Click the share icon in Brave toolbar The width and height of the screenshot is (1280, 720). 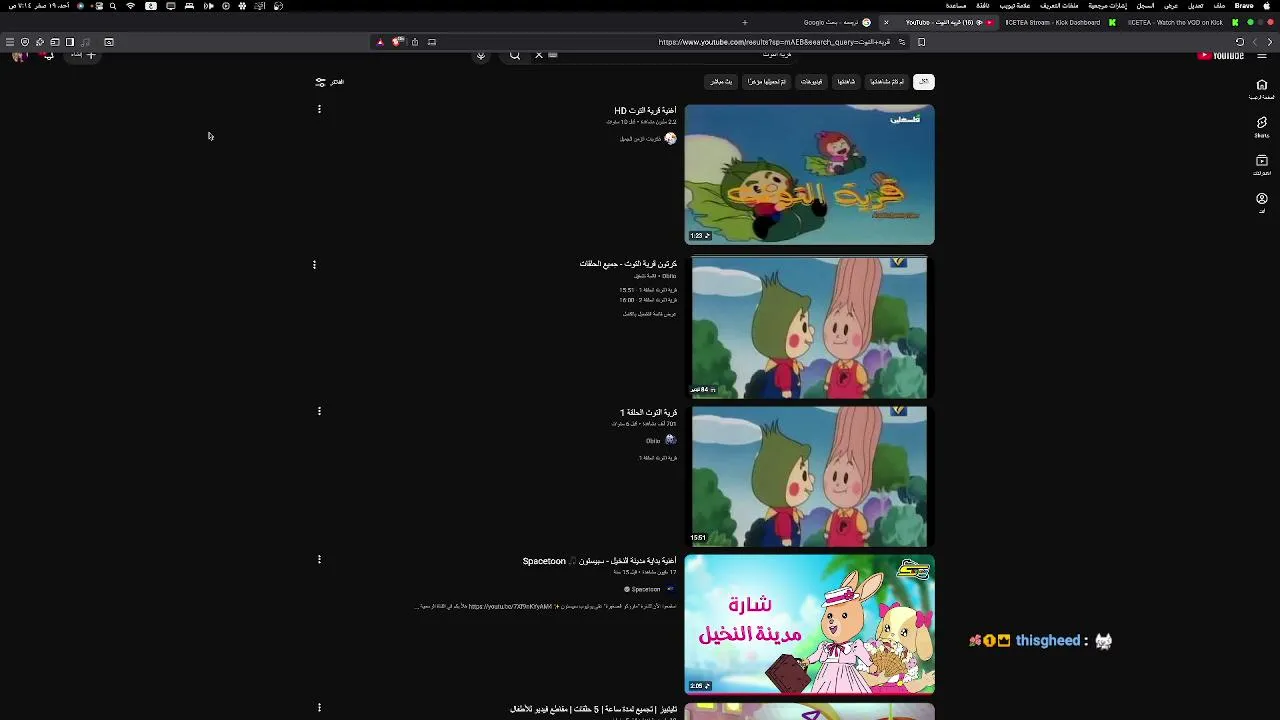pyautogui.click(x=415, y=42)
